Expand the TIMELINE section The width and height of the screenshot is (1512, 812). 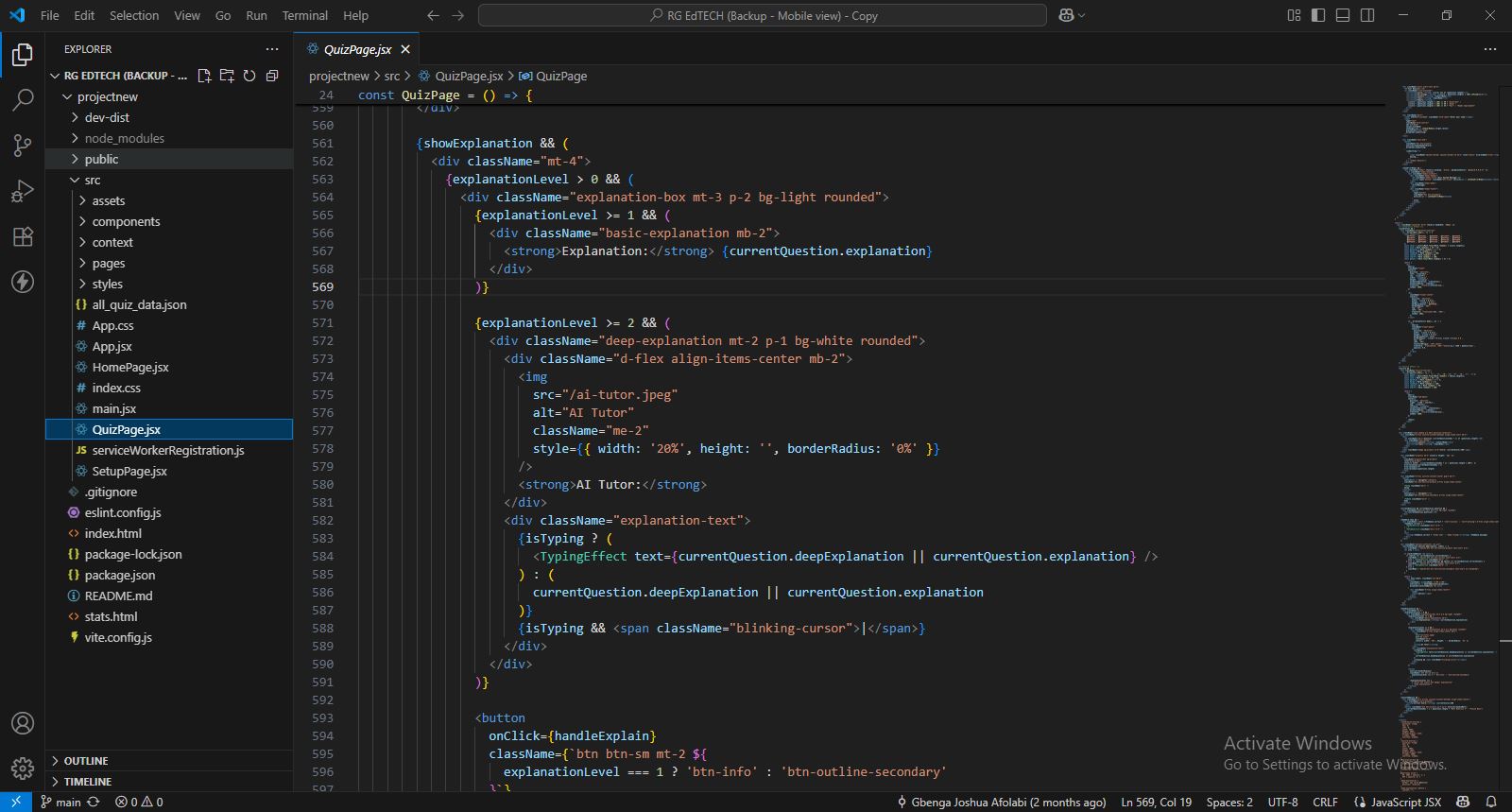coord(88,782)
